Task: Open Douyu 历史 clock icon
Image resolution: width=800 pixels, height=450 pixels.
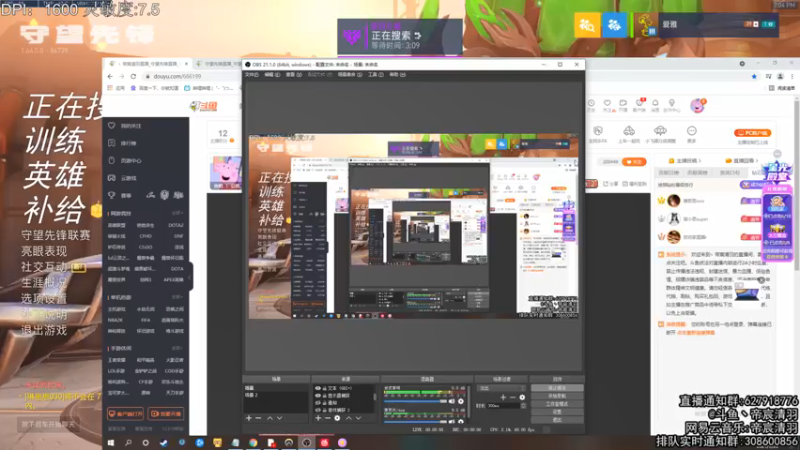Action: pos(591,103)
